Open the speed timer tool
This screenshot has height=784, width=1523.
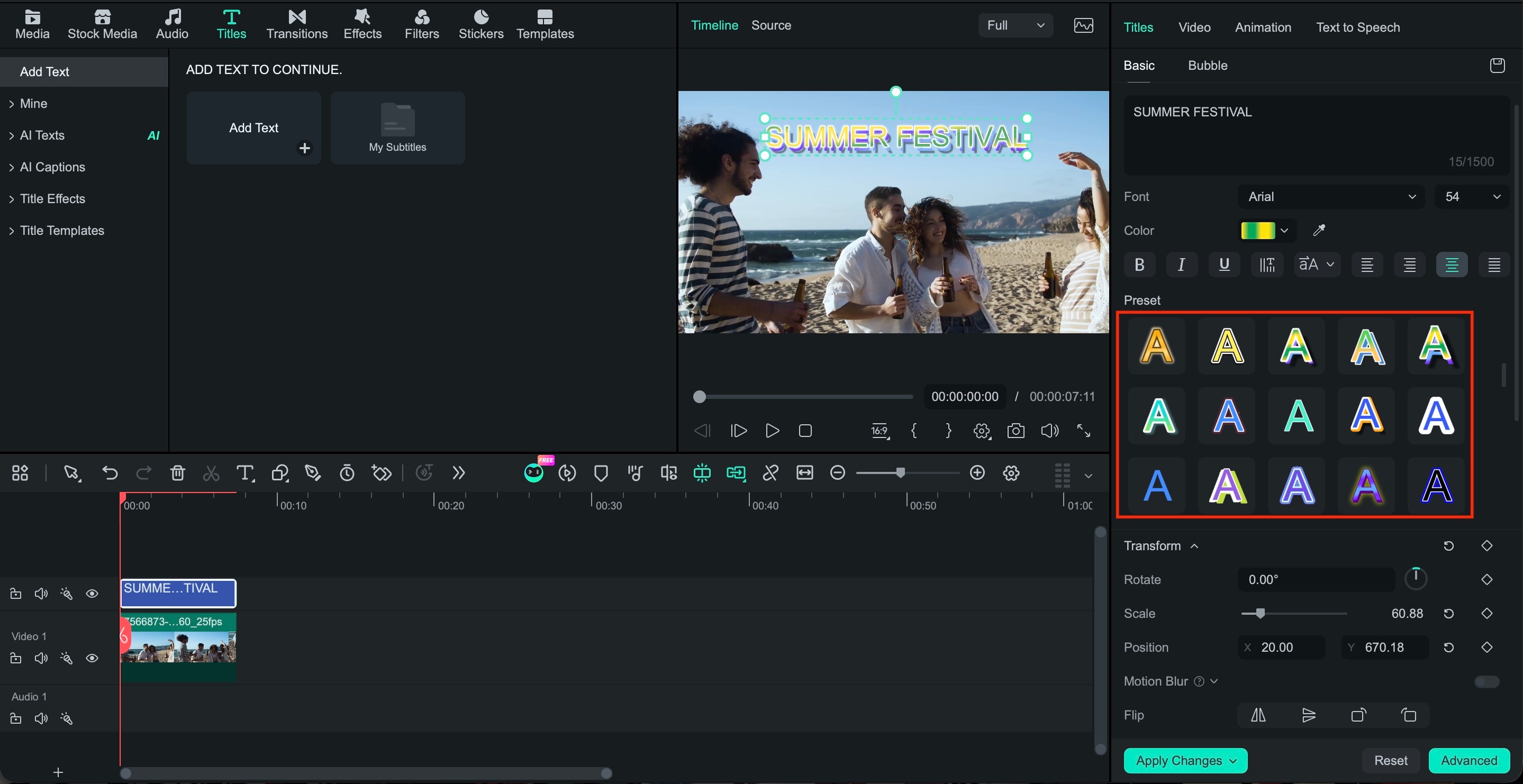pos(347,473)
